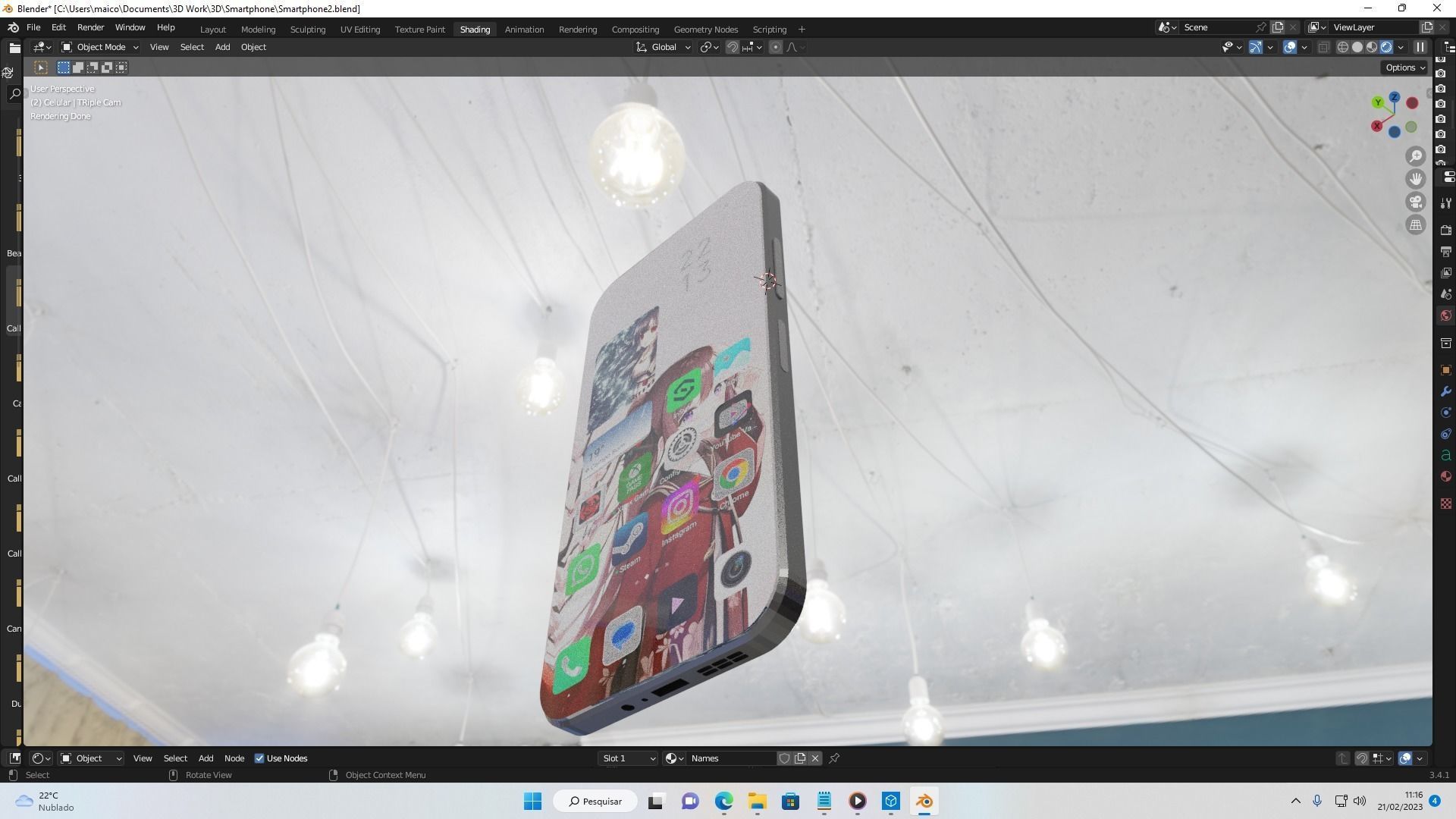
Task: Toggle proportional editing in viewport header
Action: tap(775, 47)
